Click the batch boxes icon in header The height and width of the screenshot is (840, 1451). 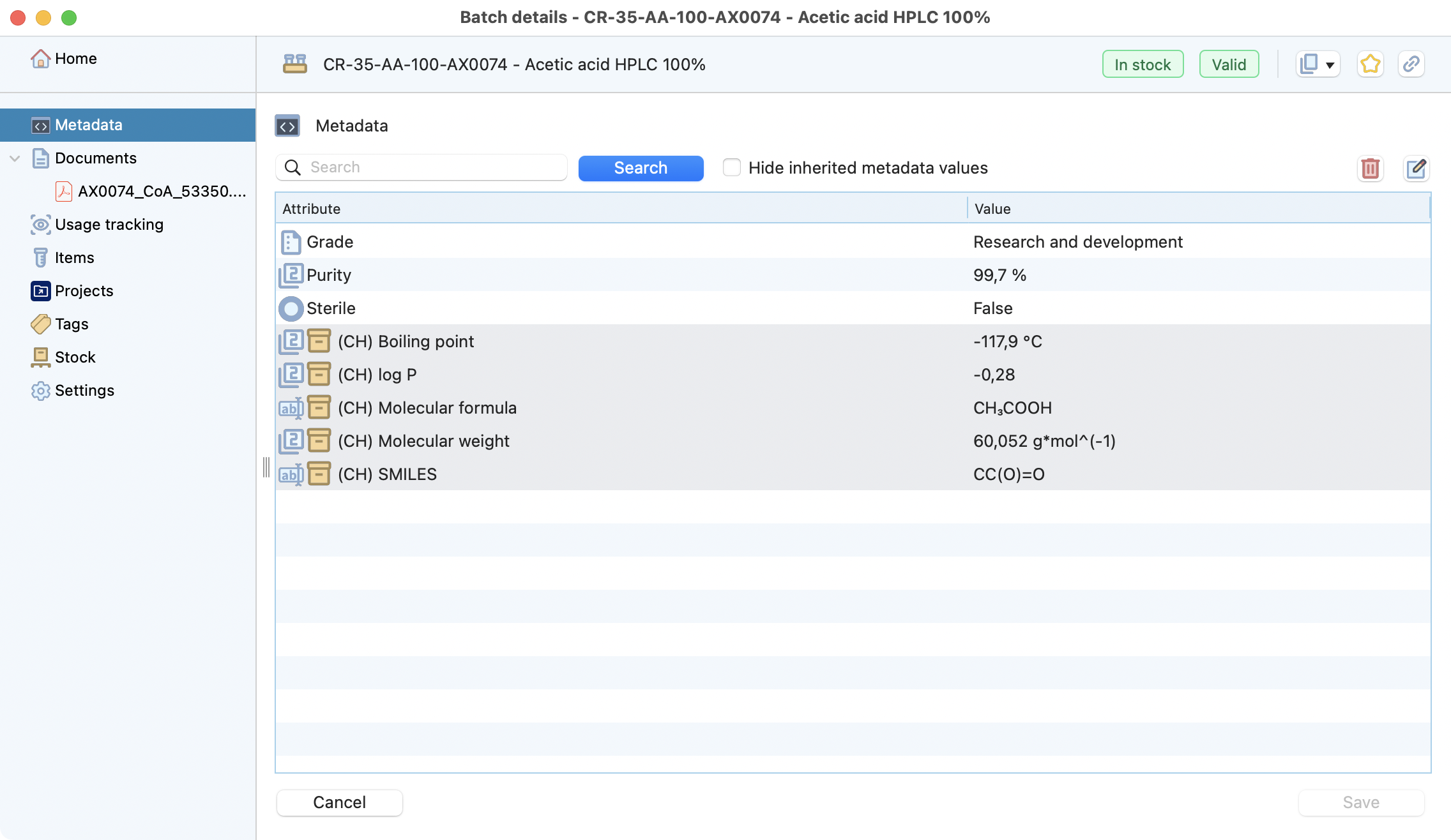[x=295, y=64]
